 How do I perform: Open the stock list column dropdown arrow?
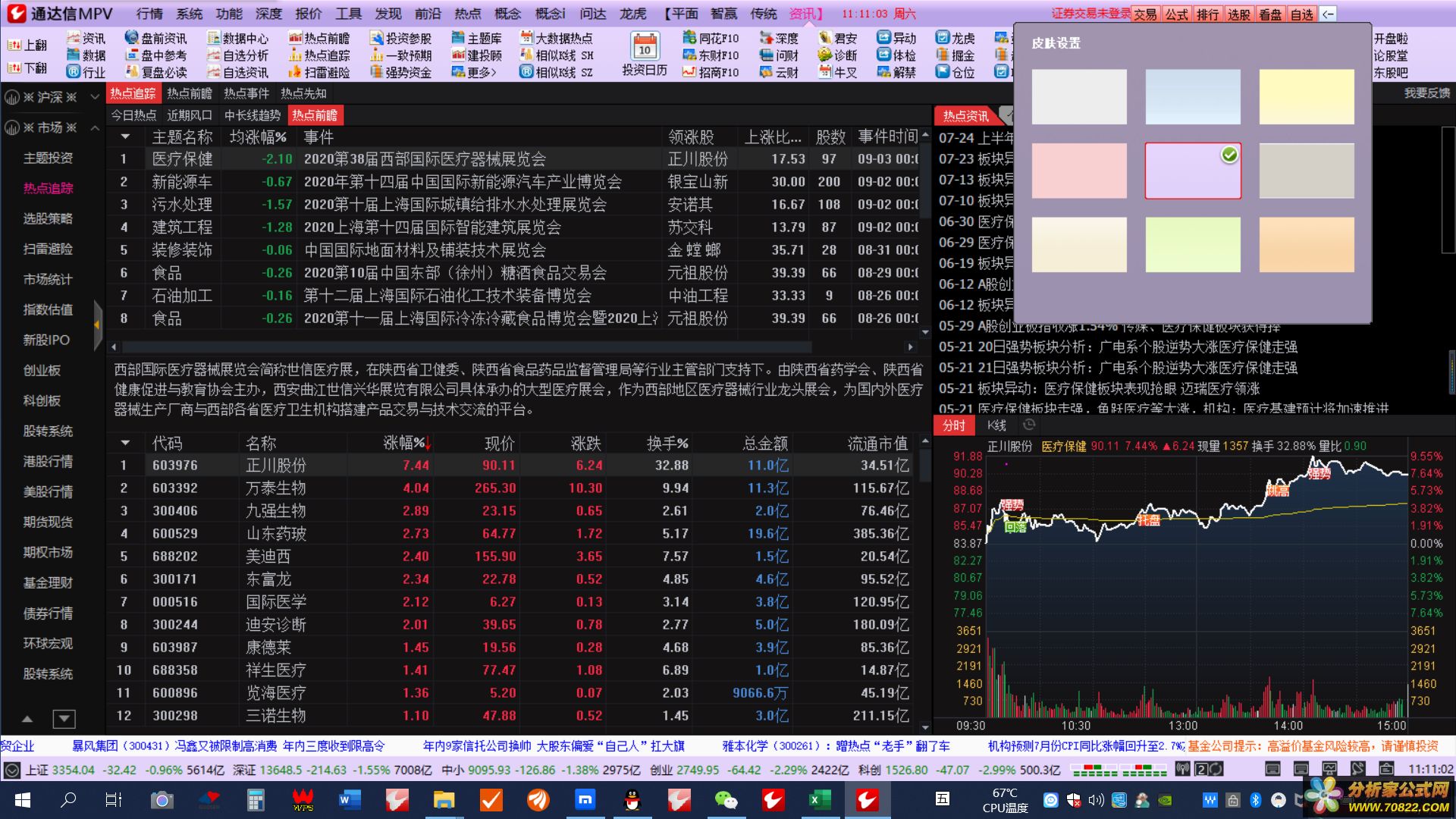click(x=125, y=444)
